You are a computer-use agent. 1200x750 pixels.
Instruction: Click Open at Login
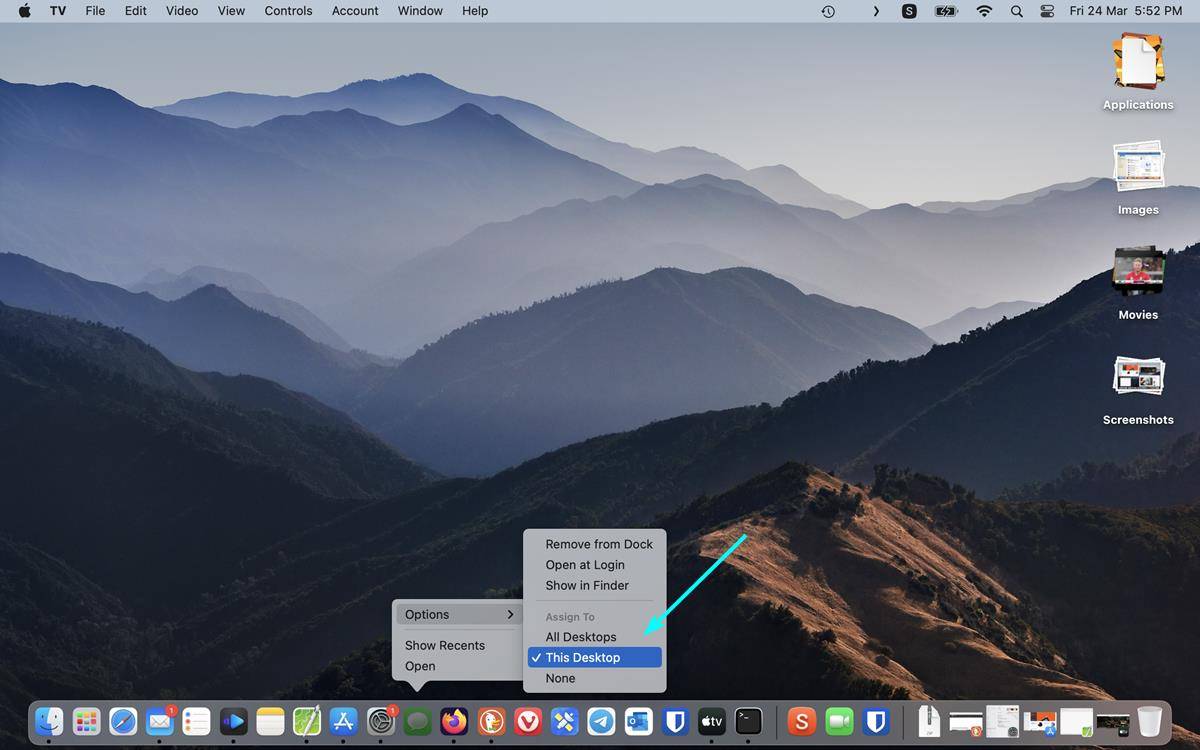[x=585, y=564]
